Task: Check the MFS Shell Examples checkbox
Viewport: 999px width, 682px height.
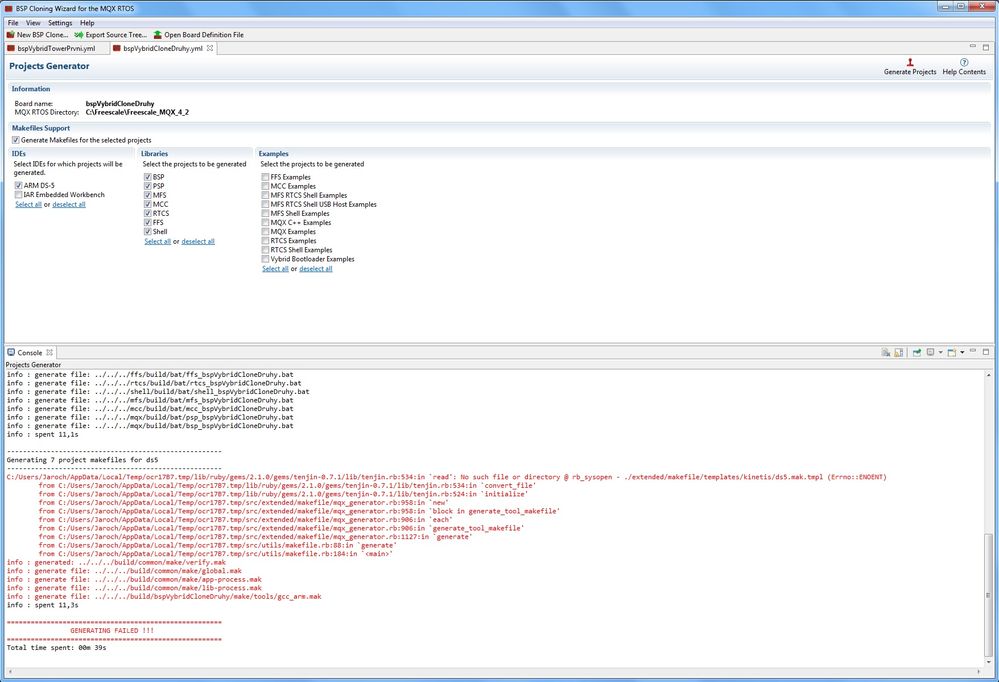Action: [265, 214]
